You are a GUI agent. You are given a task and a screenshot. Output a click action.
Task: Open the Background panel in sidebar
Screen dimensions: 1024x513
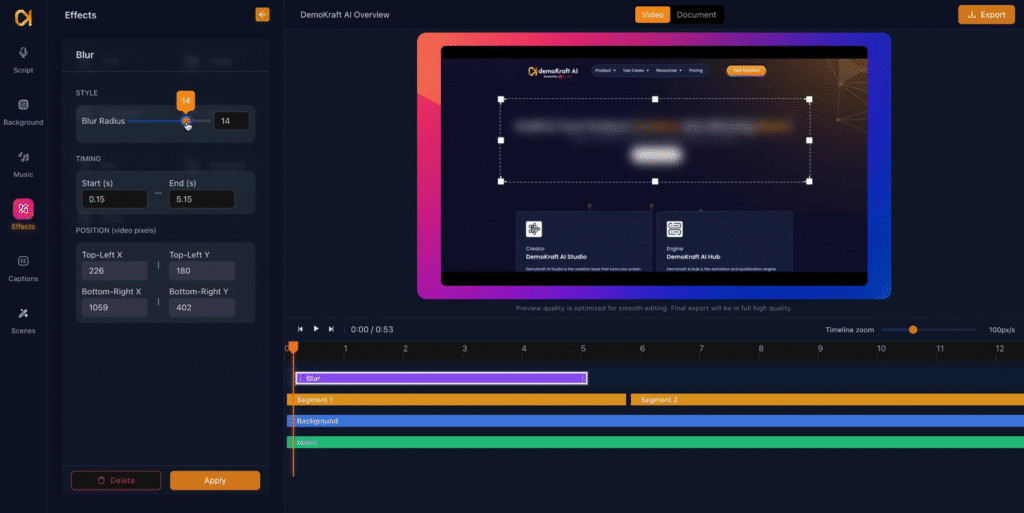tap(22, 110)
